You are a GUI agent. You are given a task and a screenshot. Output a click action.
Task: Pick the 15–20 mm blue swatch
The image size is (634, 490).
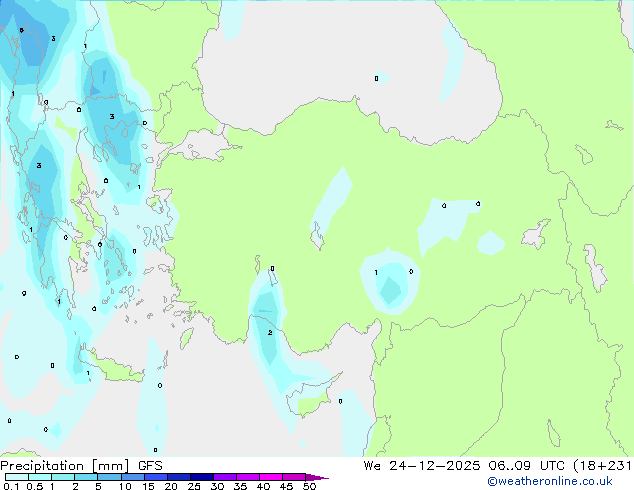156,477
